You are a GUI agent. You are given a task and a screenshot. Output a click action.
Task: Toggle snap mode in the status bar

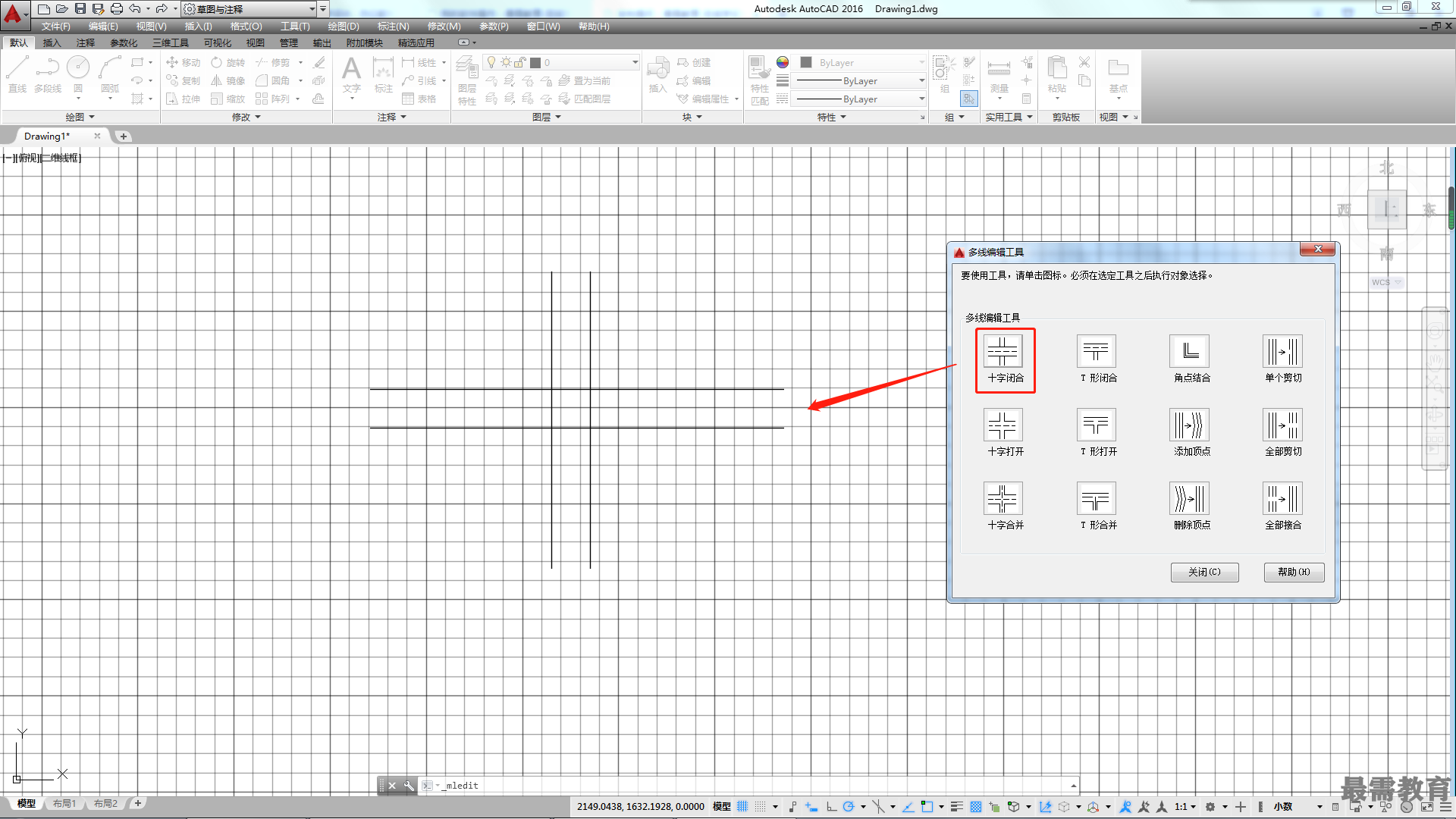coord(760,807)
